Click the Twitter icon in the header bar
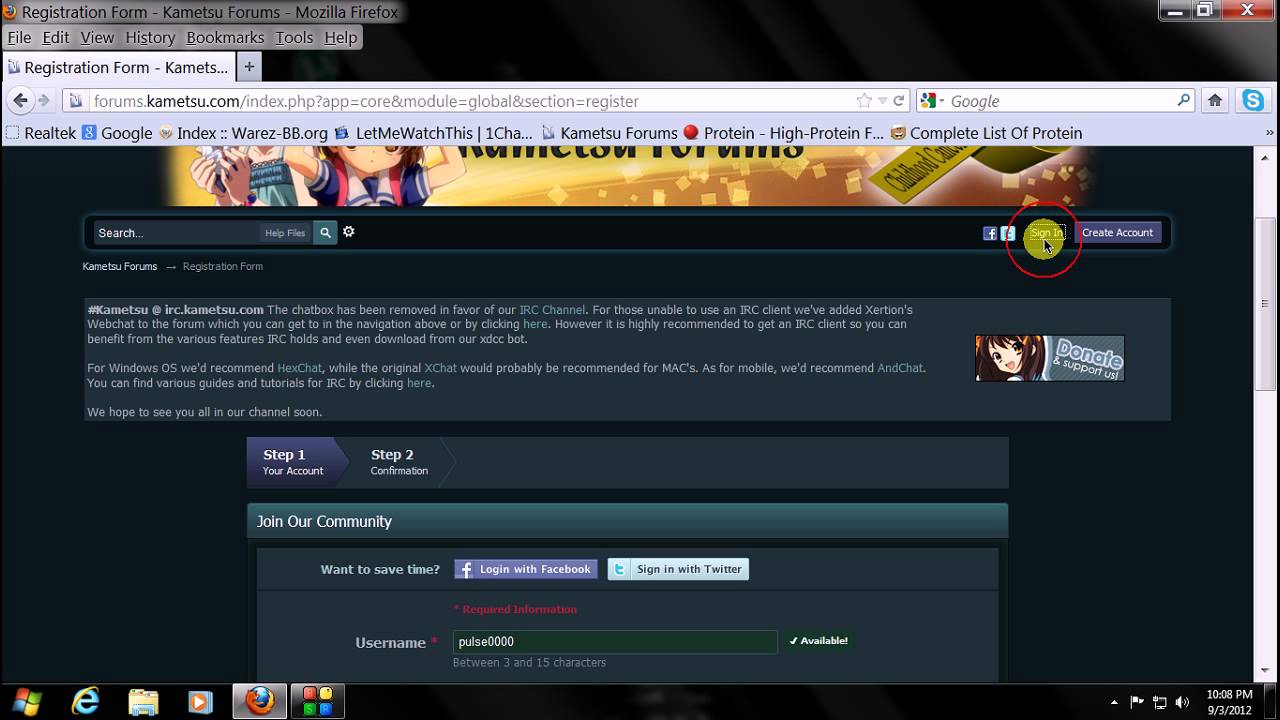This screenshot has width=1280, height=720. pyautogui.click(x=1008, y=233)
